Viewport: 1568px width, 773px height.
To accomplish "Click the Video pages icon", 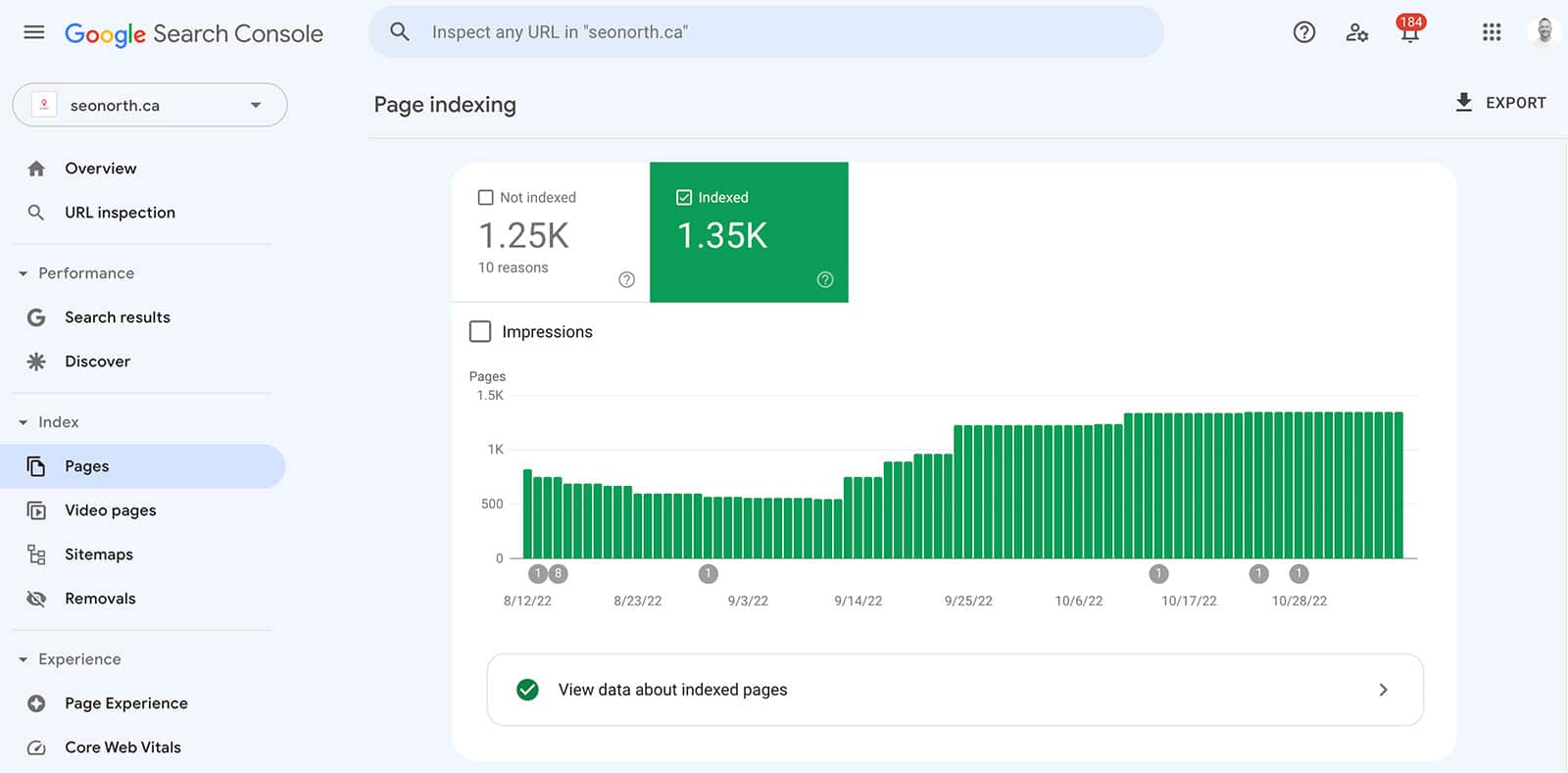I will [36, 510].
